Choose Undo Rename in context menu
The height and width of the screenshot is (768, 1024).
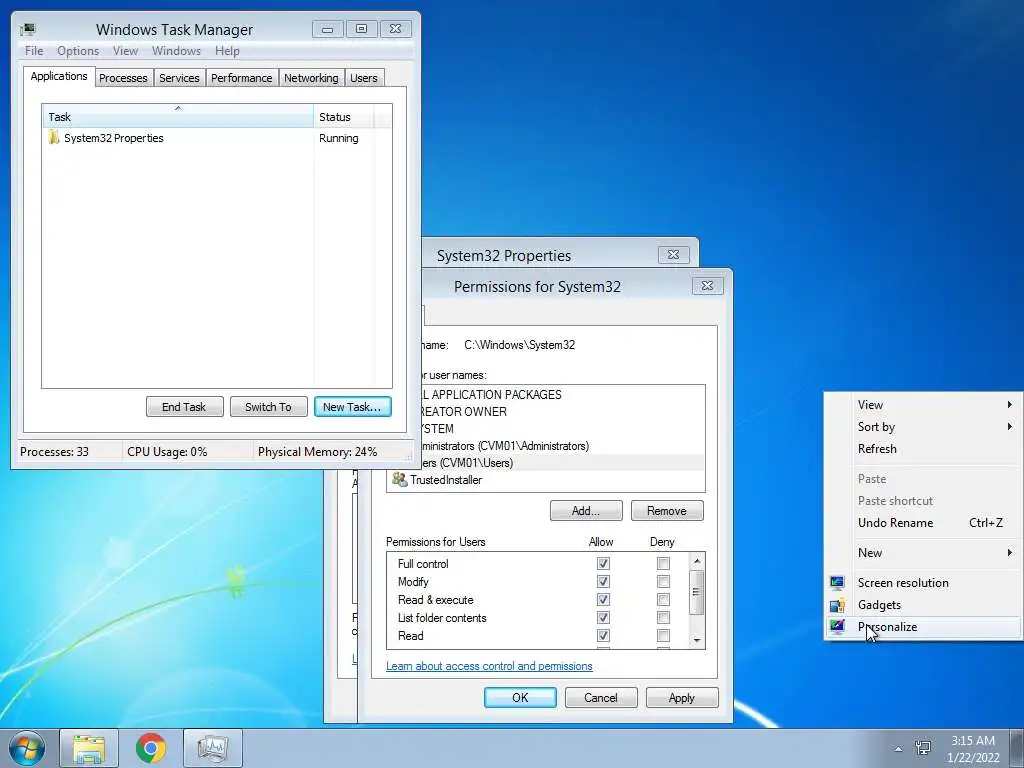(x=922, y=523)
